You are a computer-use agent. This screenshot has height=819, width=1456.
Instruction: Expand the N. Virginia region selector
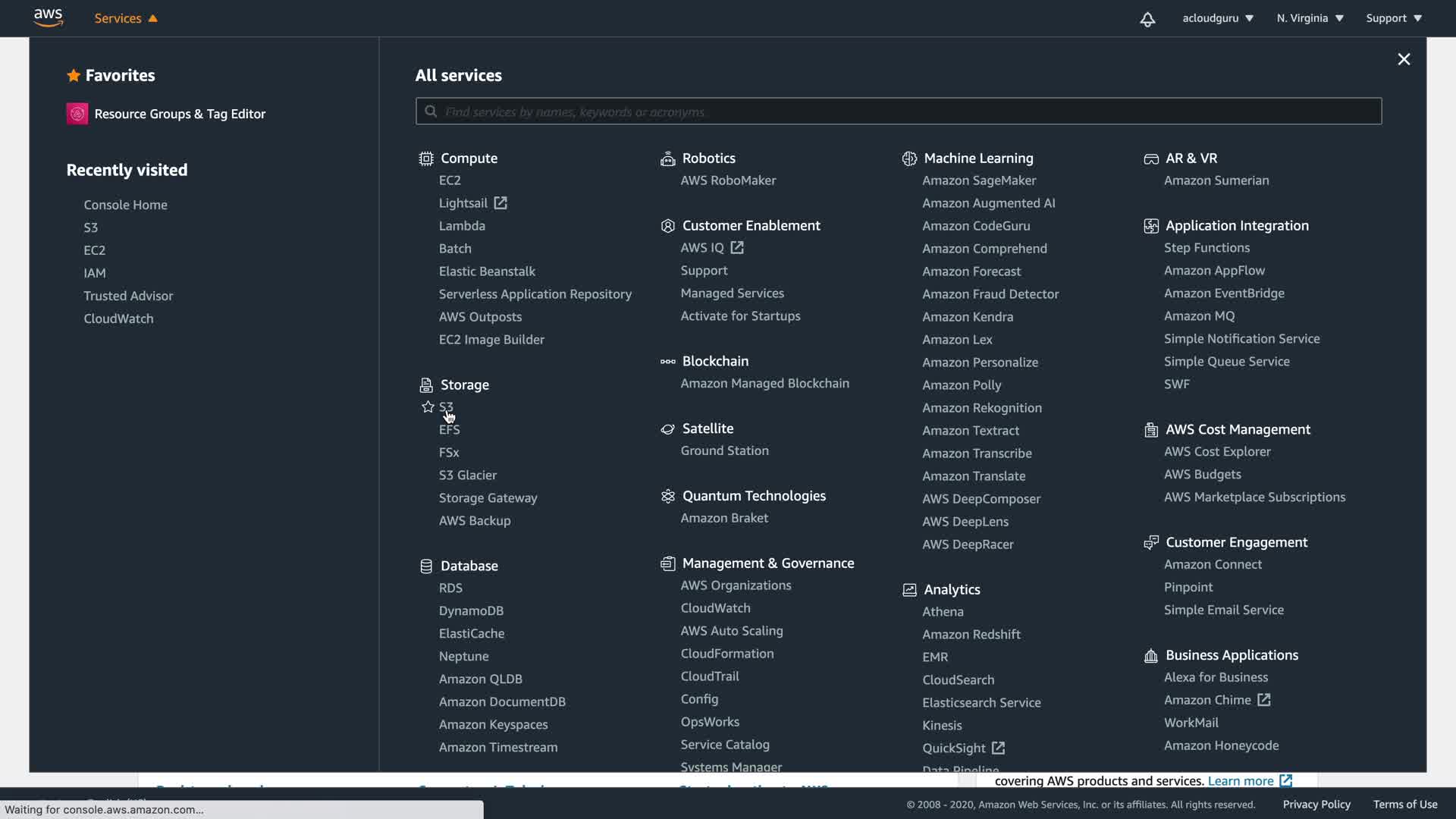pyautogui.click(x=1310, y=18)
